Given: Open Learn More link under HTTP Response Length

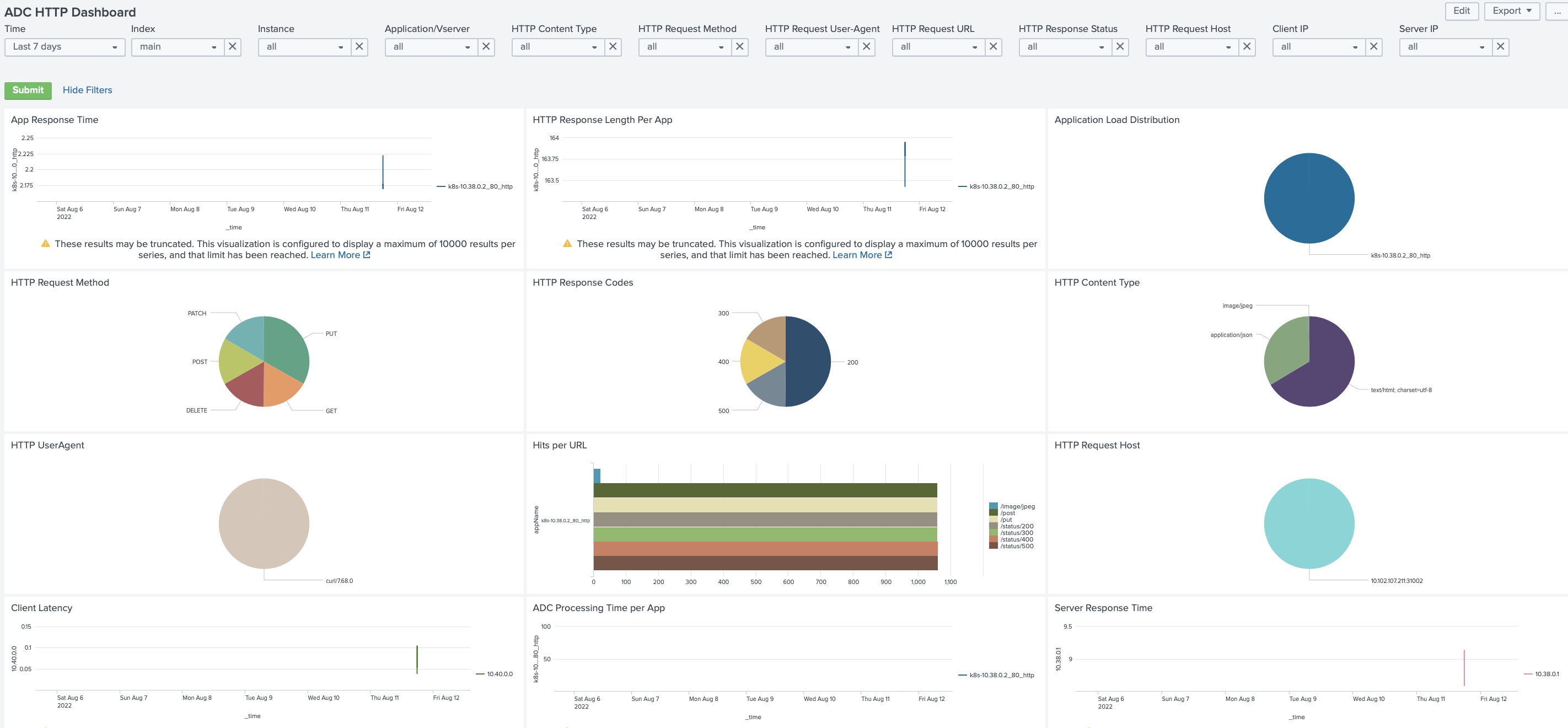Looking at the screenshot, I should [x=862, y=255].
